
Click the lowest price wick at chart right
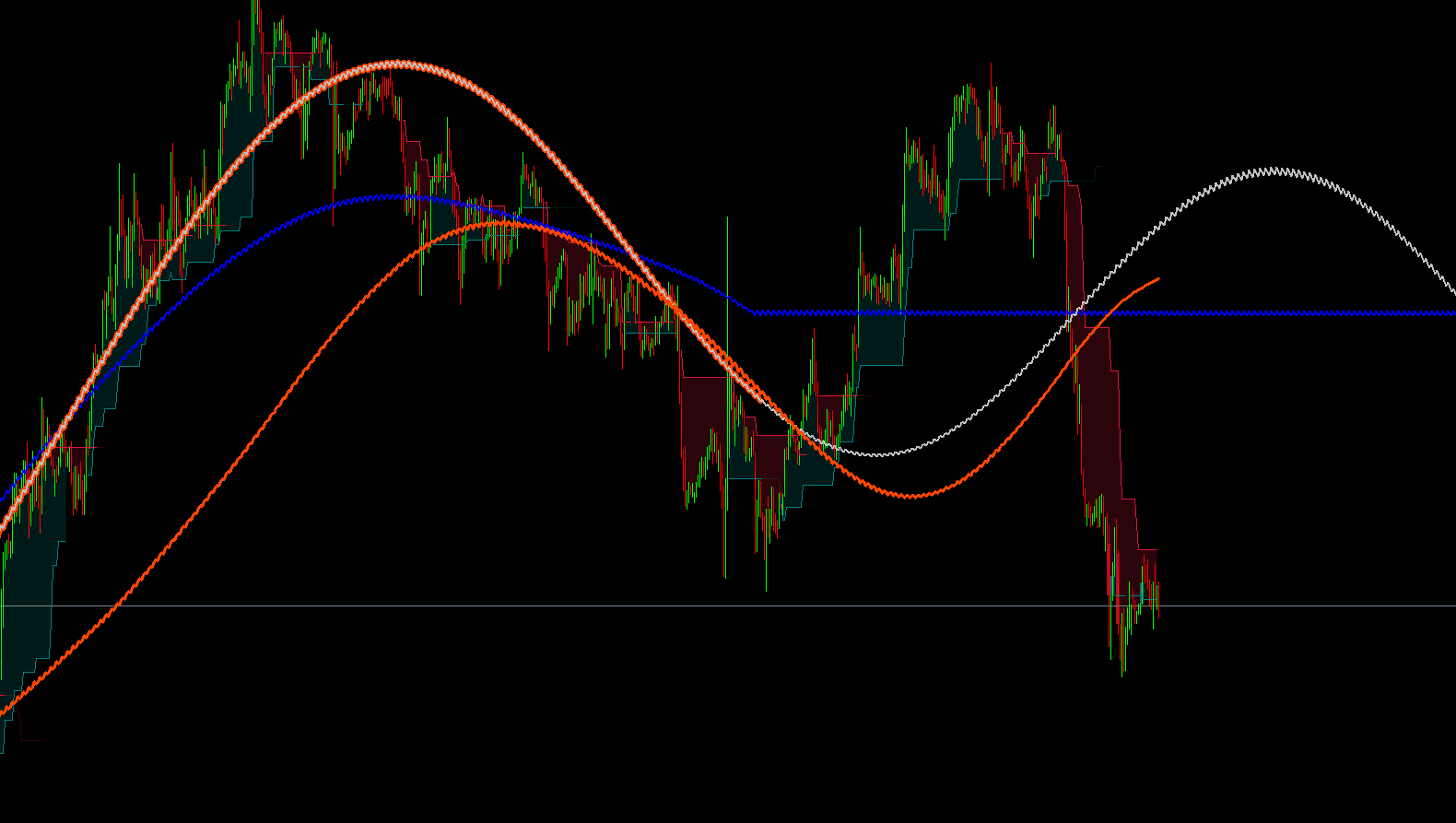tap(1122, 671)
